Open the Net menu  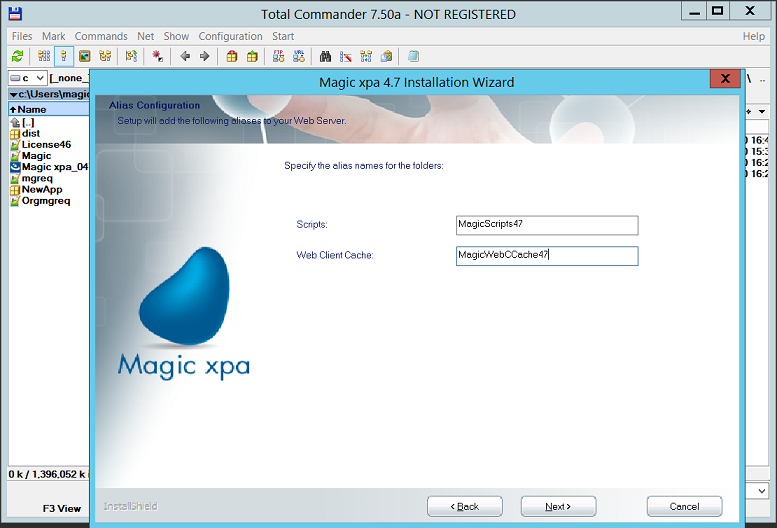point(146,36)
